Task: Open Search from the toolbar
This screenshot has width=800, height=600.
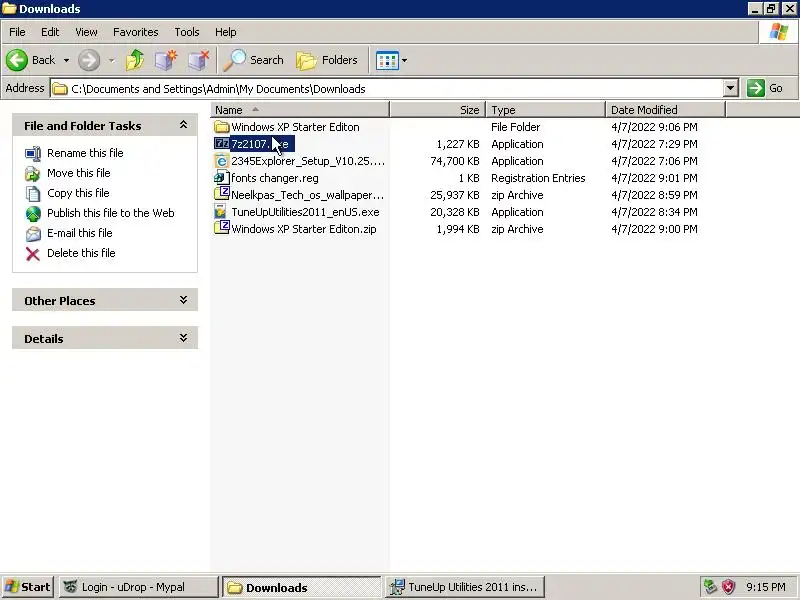Action: (254, 60)
